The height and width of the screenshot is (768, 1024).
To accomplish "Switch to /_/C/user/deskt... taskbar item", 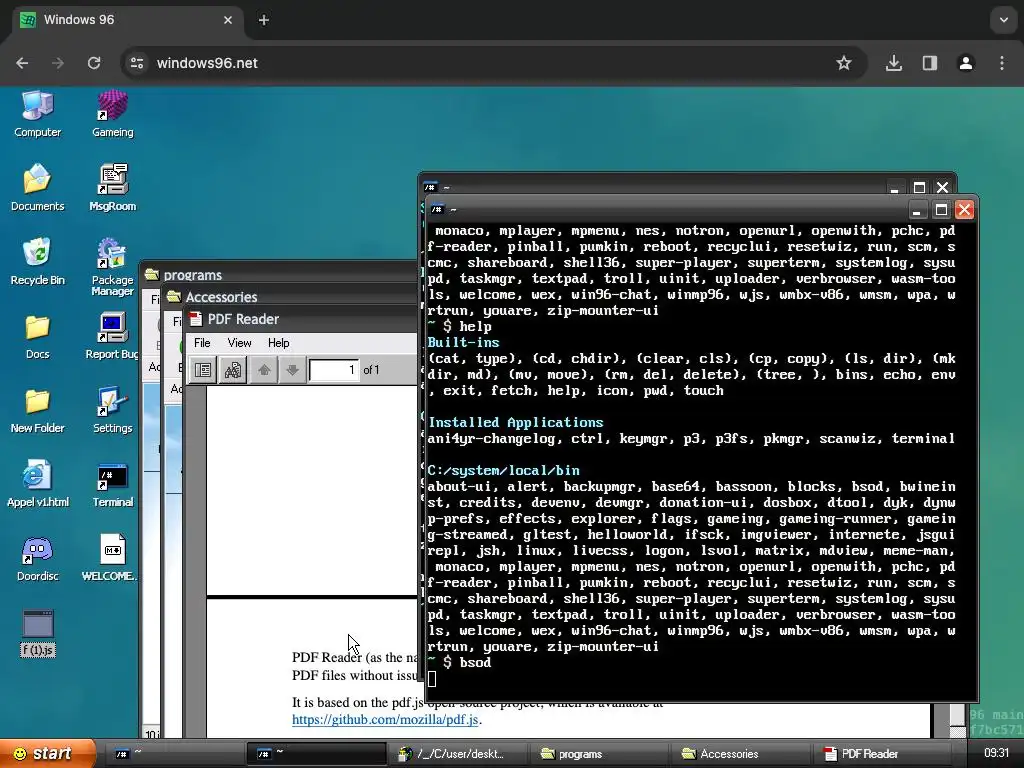I will point(457,753).
